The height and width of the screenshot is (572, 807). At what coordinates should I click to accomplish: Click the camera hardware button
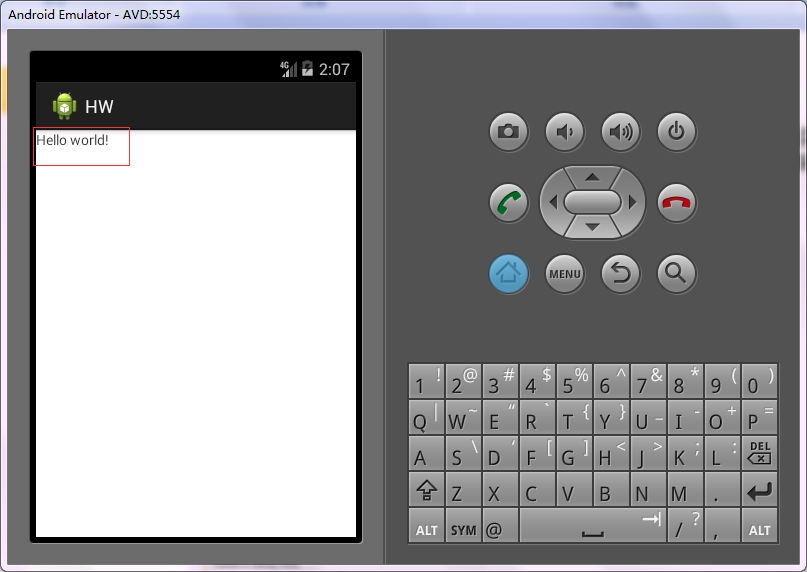pos(508,132)
